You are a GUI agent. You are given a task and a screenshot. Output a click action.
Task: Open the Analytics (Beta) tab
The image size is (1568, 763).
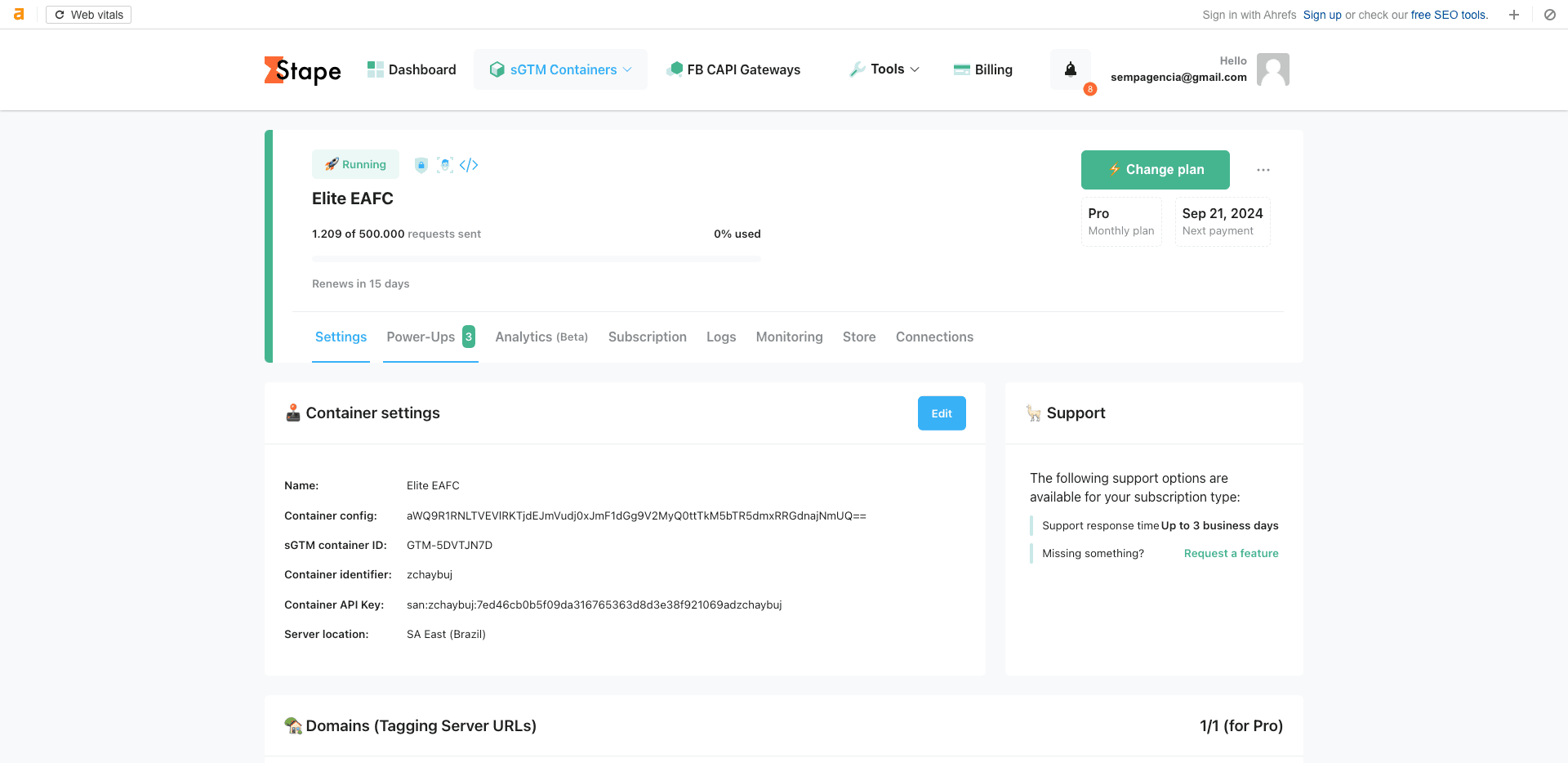tap(541, 337)
